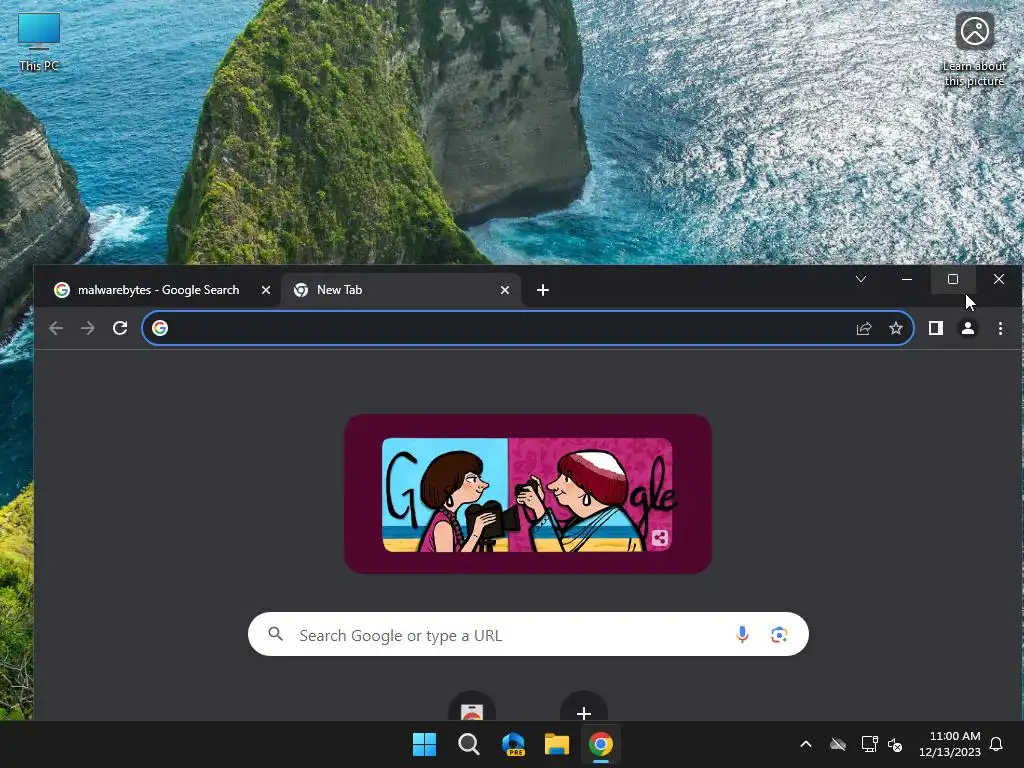Select the This PC desktop icon

point(39,43)
